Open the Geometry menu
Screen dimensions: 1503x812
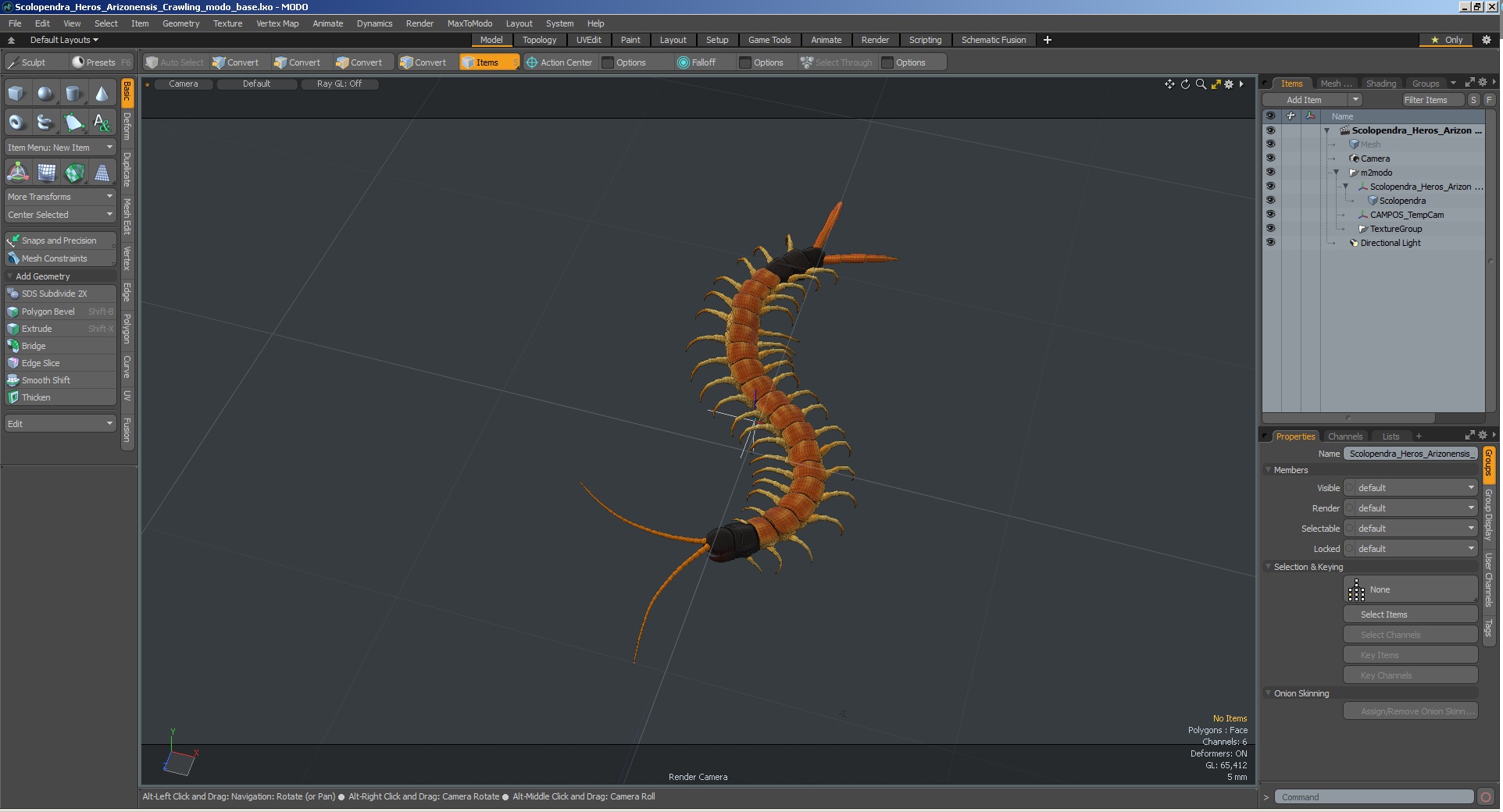pos(180,23)
